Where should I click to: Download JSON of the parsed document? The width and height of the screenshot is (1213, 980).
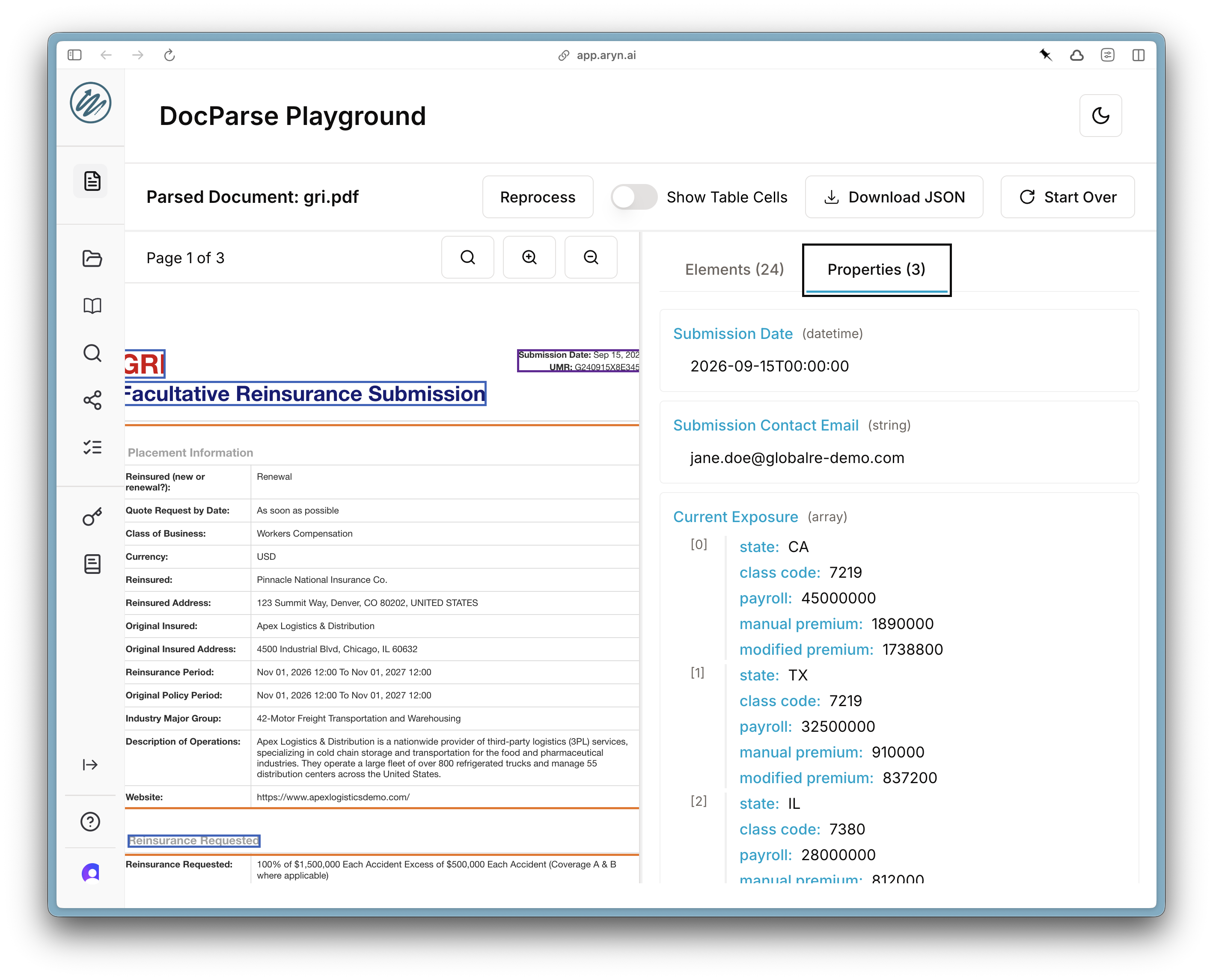(895, 197)
